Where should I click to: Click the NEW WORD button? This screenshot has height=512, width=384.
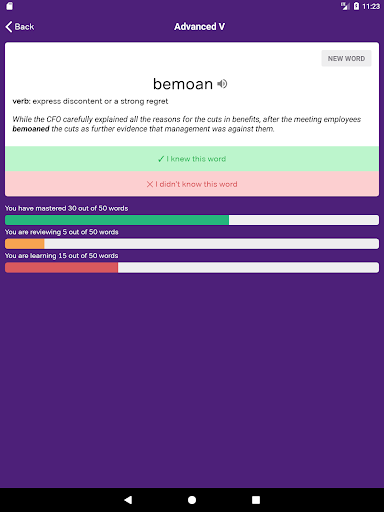pos(346,59)
